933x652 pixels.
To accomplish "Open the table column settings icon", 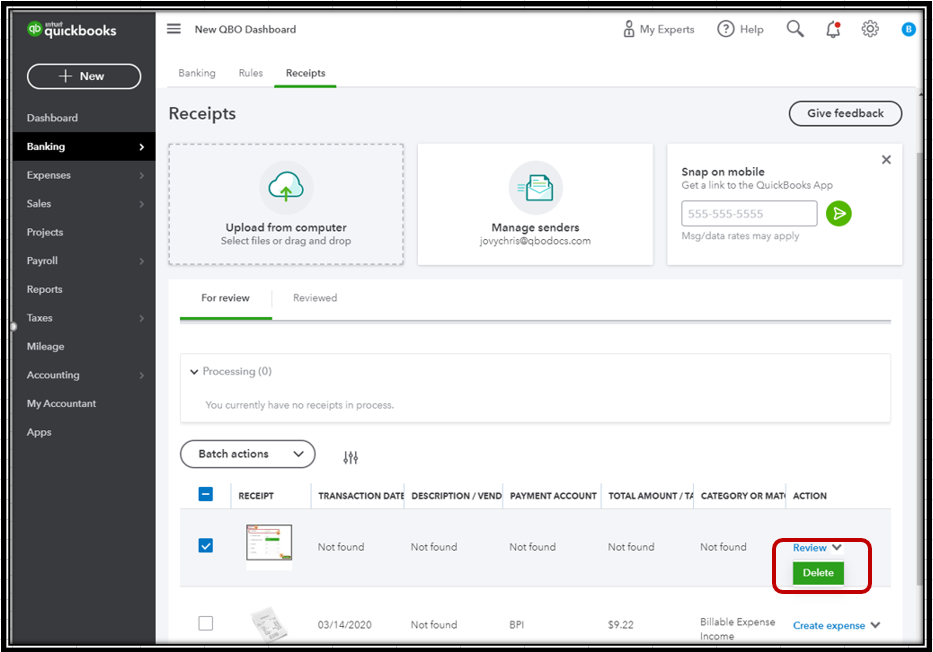I will [350, 457].
